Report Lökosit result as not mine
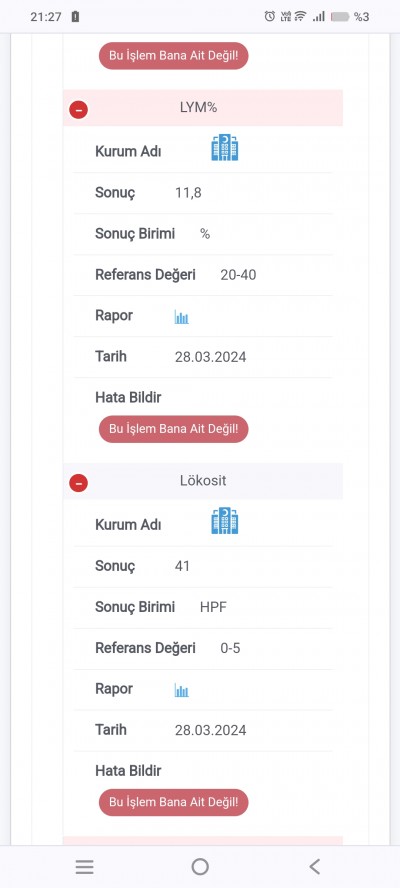 point(173,802)
